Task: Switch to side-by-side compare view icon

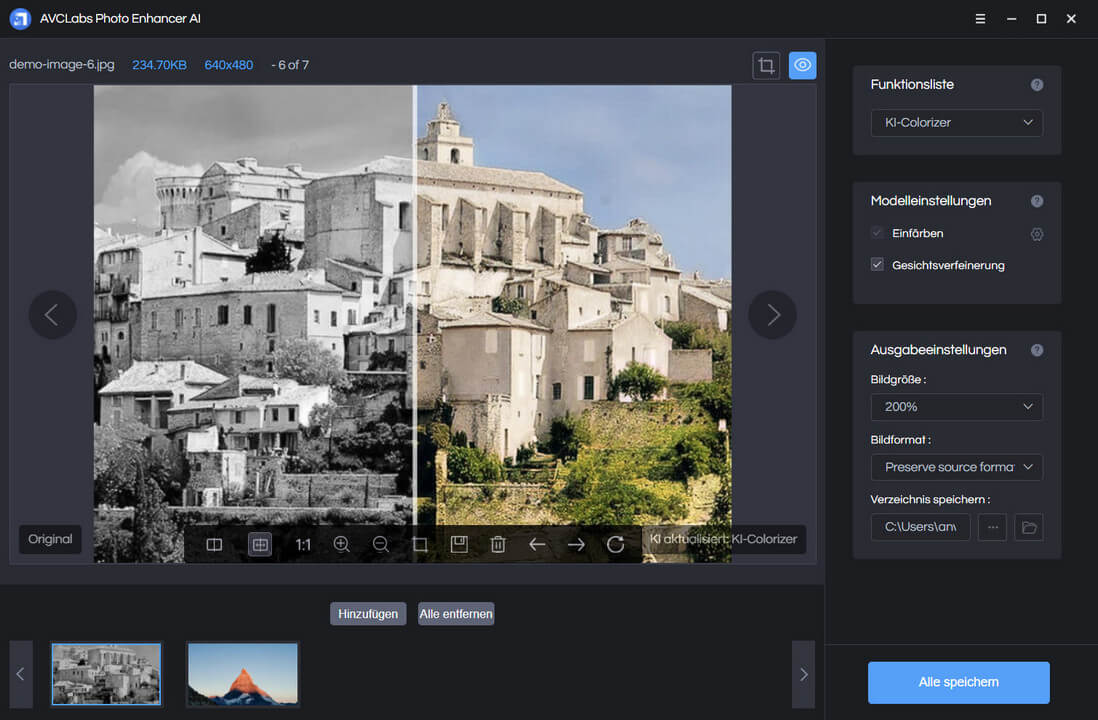Action: 214,544
